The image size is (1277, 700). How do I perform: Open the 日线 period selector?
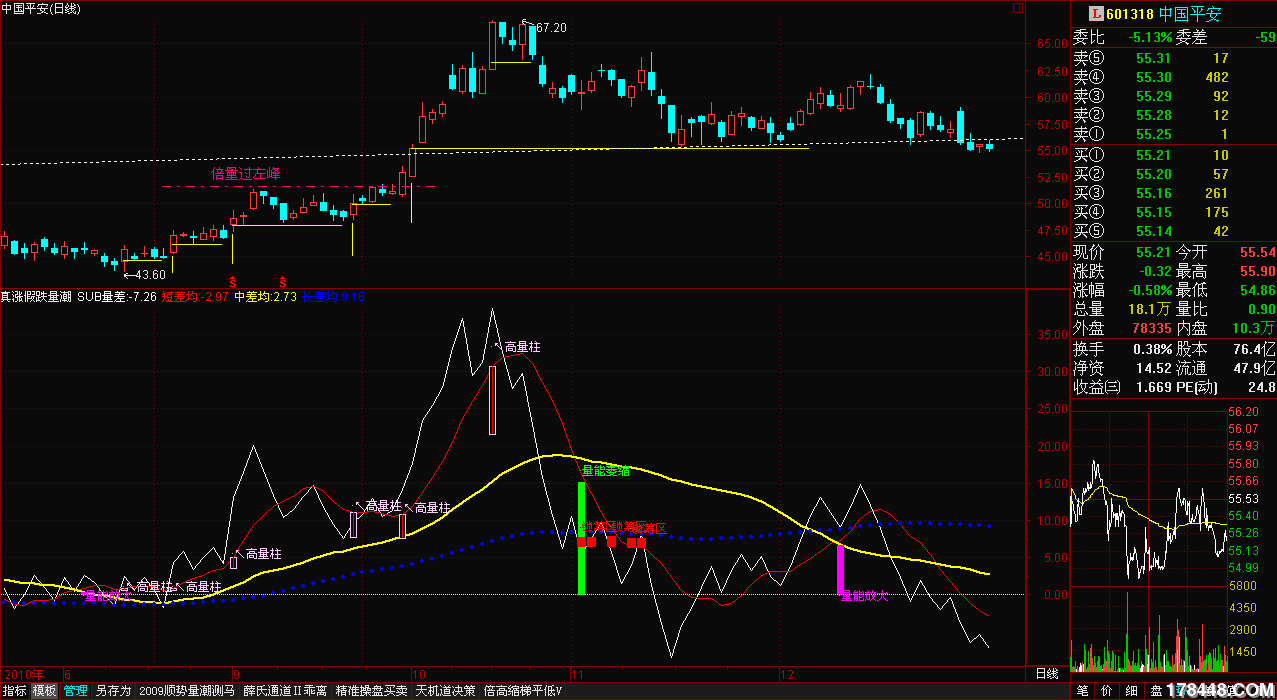click(x=1046, y=673)
